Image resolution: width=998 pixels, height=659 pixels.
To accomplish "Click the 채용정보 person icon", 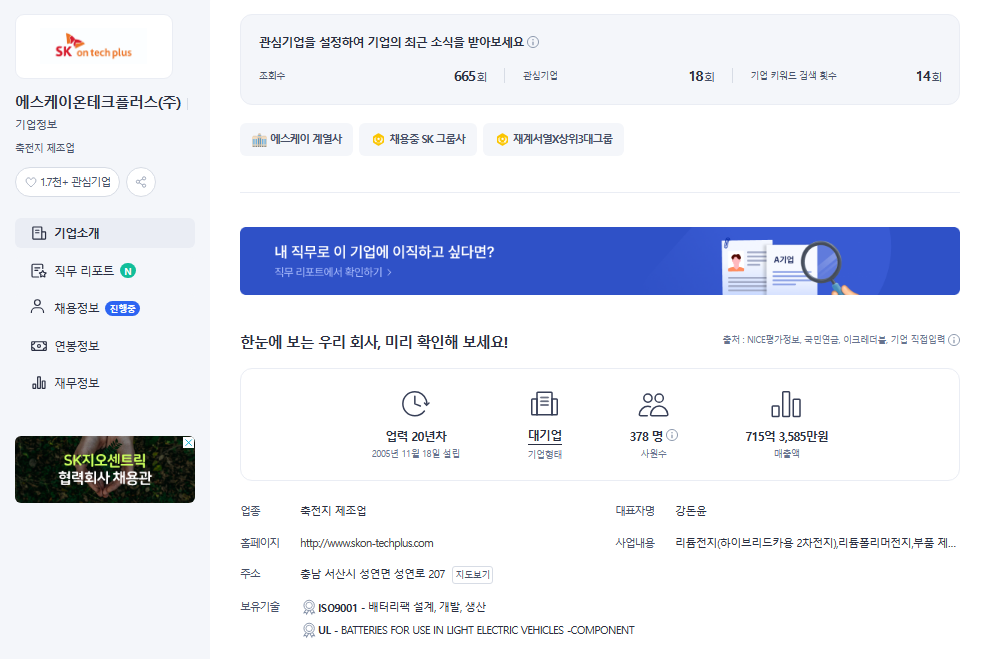I will pos(38,307).
